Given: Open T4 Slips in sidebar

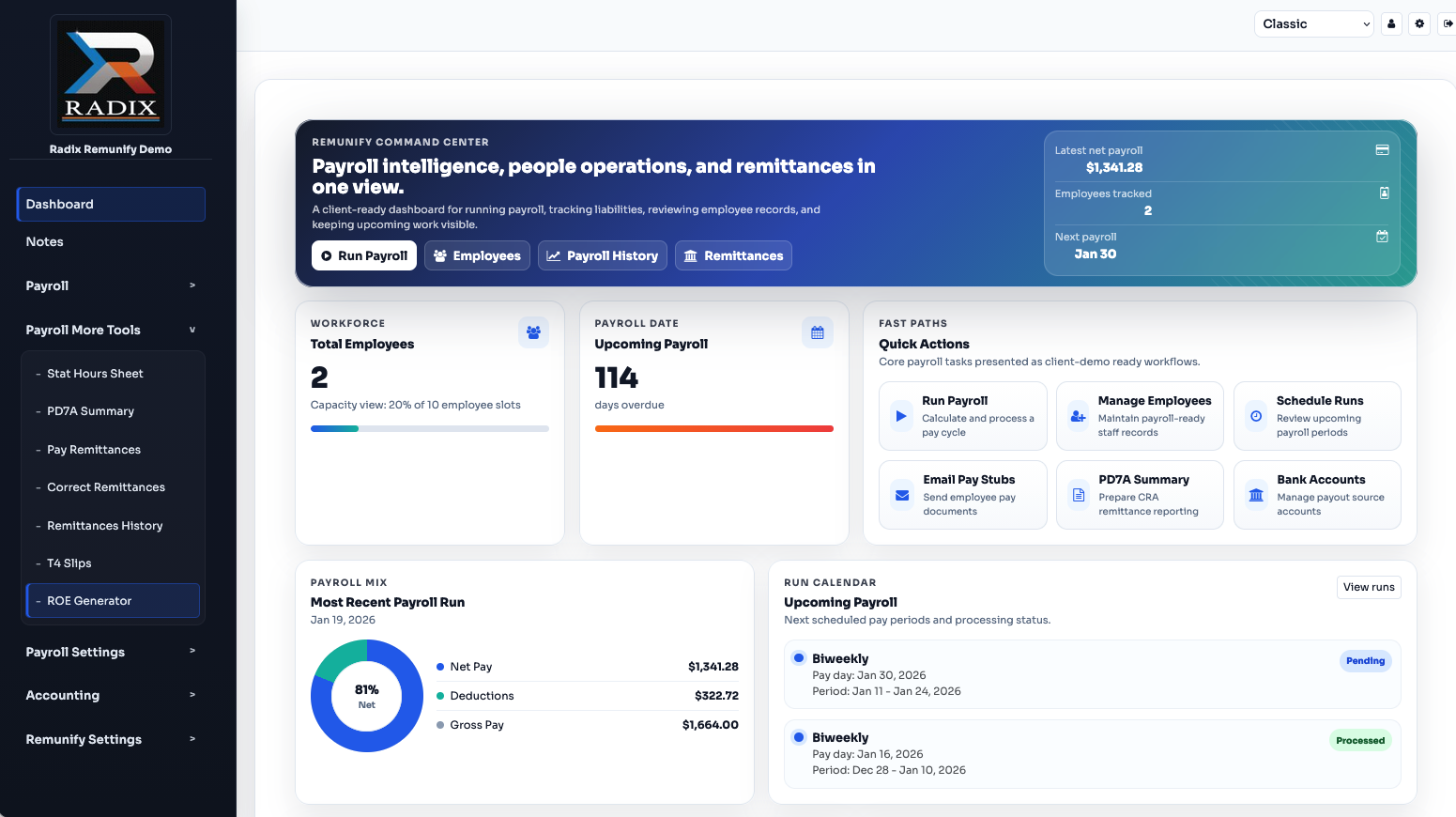Looking at the screenshot, I should [113, 563].
